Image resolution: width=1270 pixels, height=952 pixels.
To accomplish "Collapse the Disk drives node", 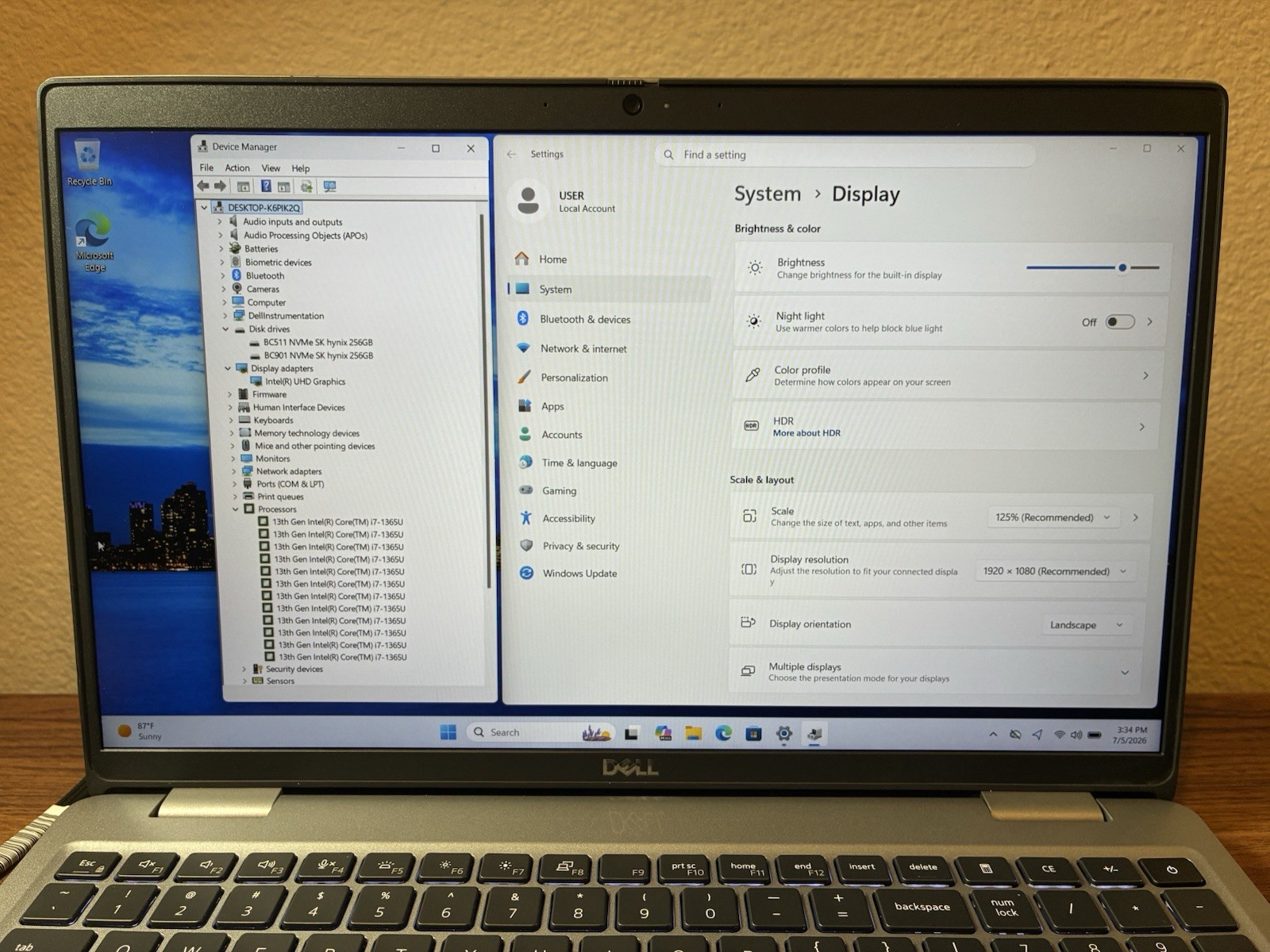I will click(225, 329).
